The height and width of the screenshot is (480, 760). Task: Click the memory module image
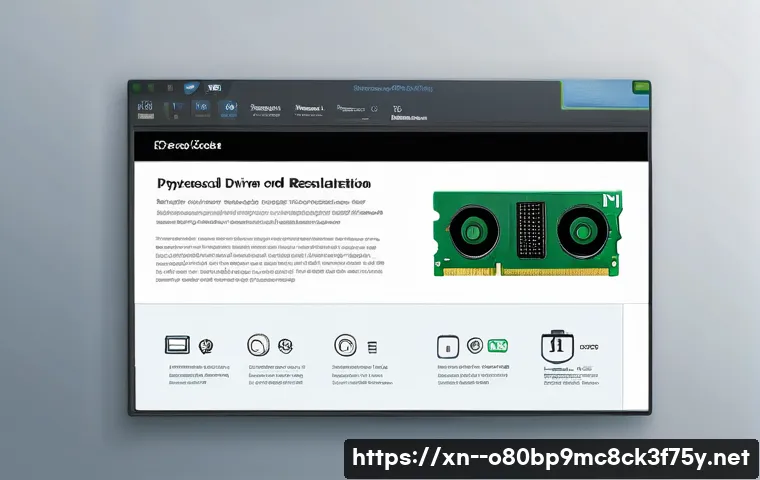(x=529, y=233)
